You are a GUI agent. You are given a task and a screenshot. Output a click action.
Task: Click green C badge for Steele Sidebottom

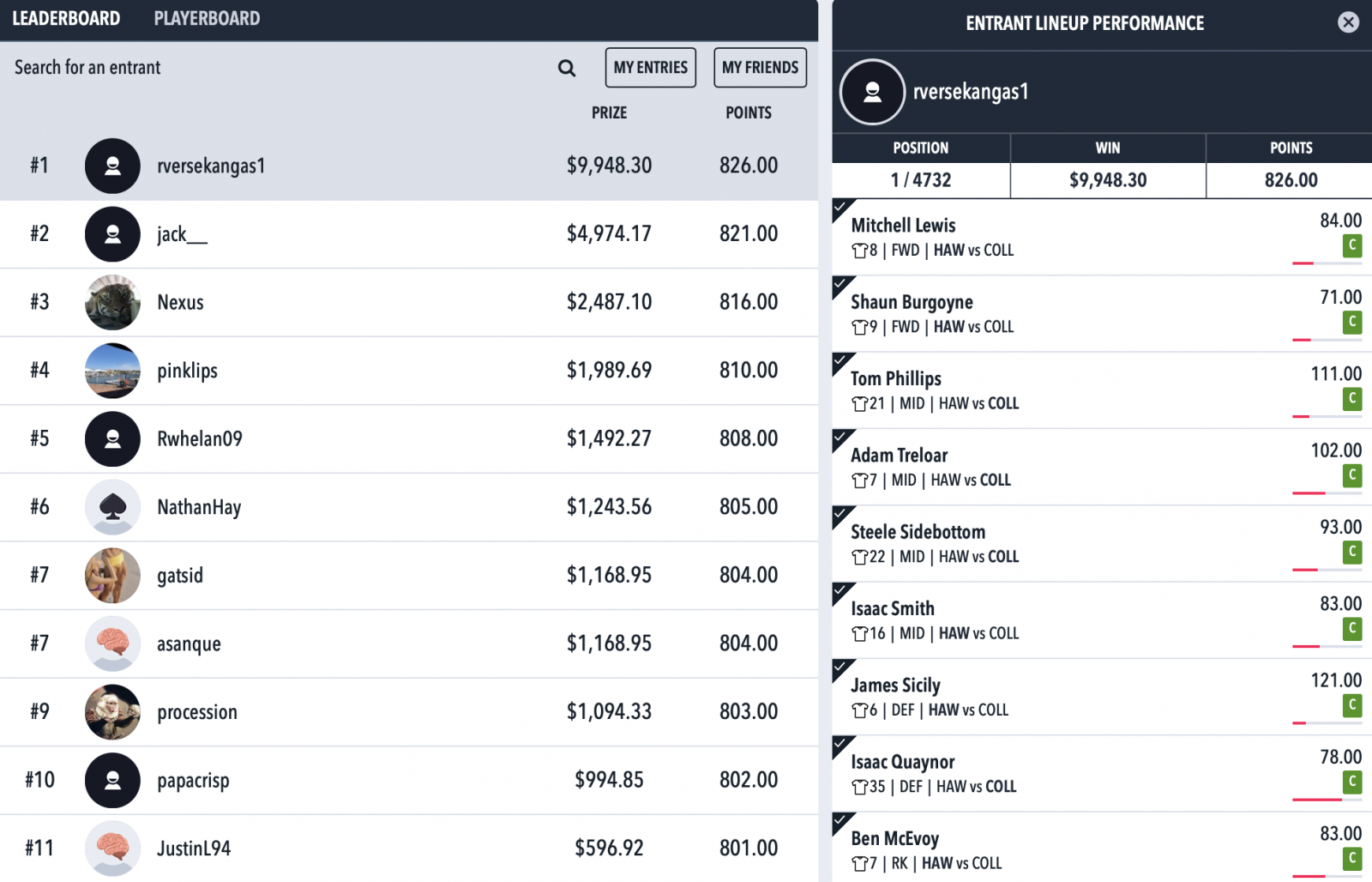pos(1352,552)
